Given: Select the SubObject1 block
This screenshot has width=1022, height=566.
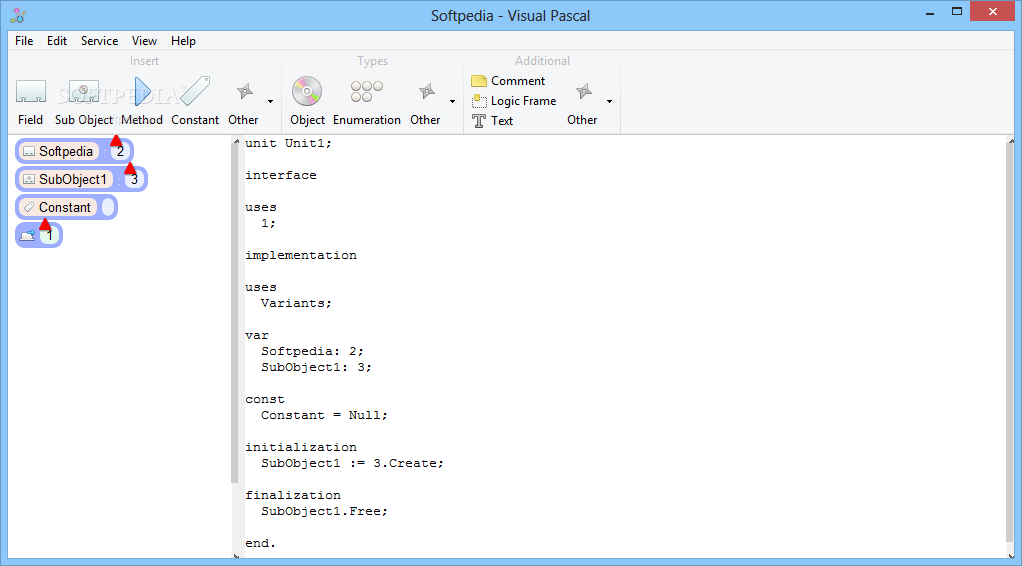Looking at the screenshot, I should point(65,179).
